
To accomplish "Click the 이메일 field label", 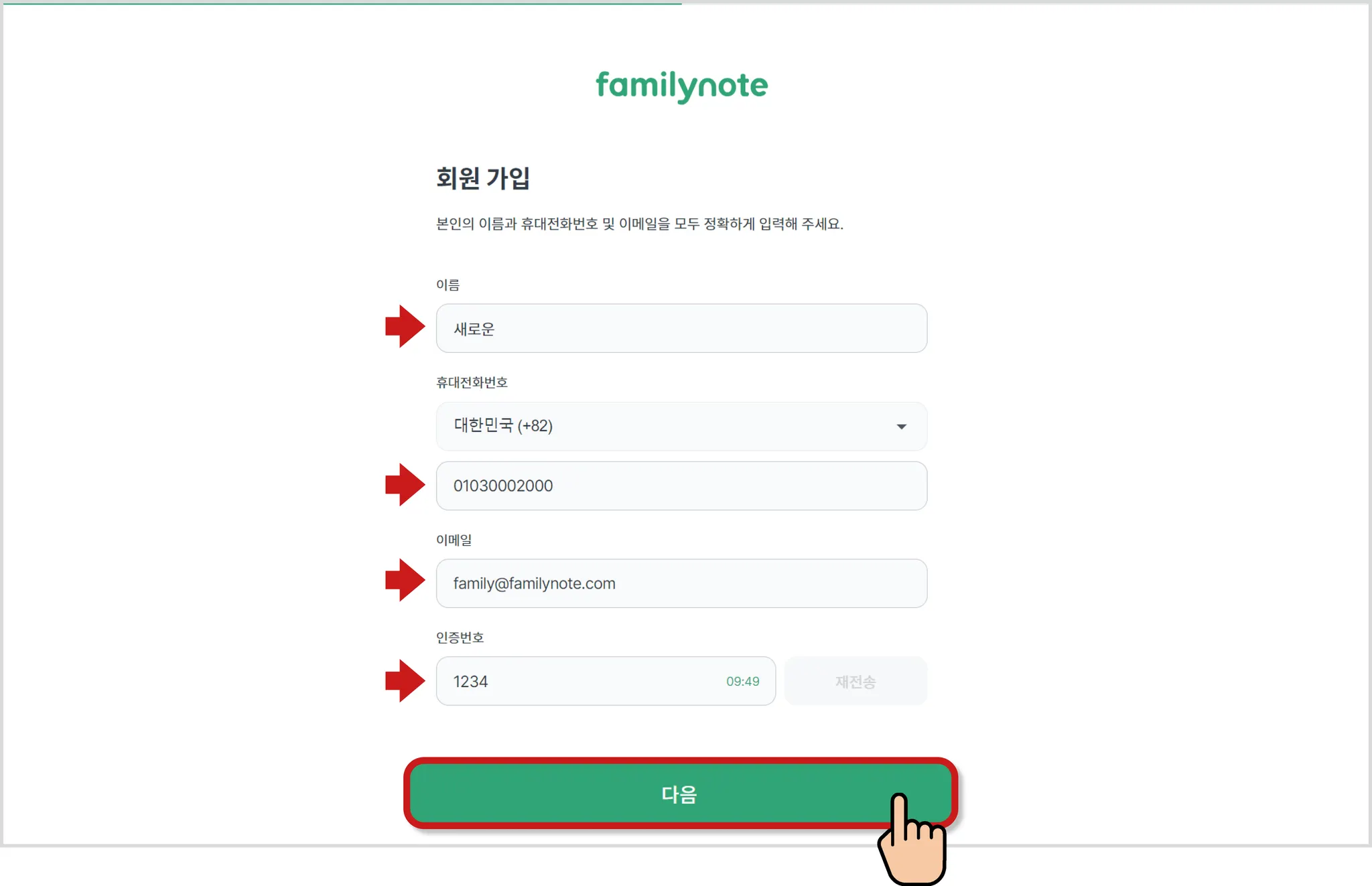I will pos(454,540).
